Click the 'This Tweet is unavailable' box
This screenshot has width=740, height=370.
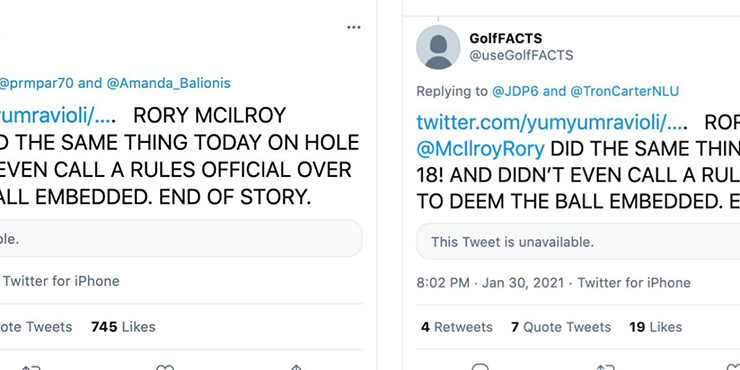pyautogui.click(x=578, y=242)
